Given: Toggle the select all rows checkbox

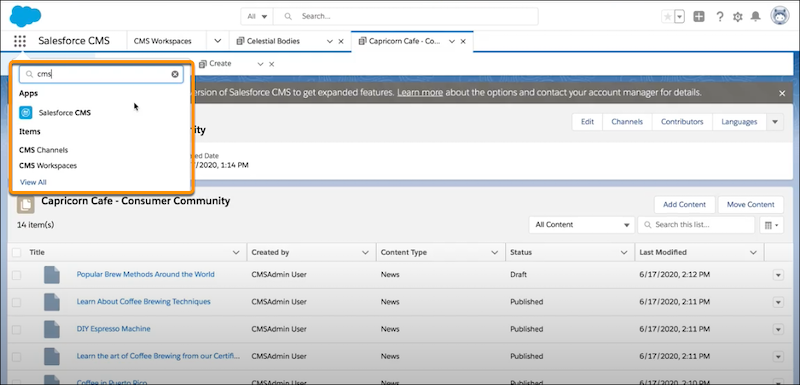Looking at the screenshot, I should coord(16,252).
